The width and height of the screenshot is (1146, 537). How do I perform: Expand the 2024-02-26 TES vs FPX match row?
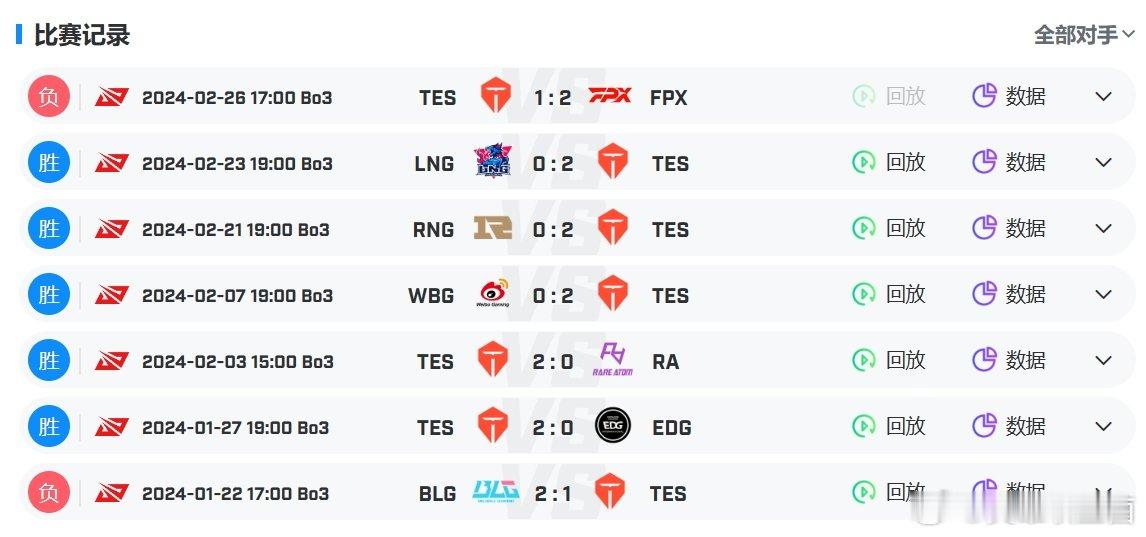[x=1104, y=96]
